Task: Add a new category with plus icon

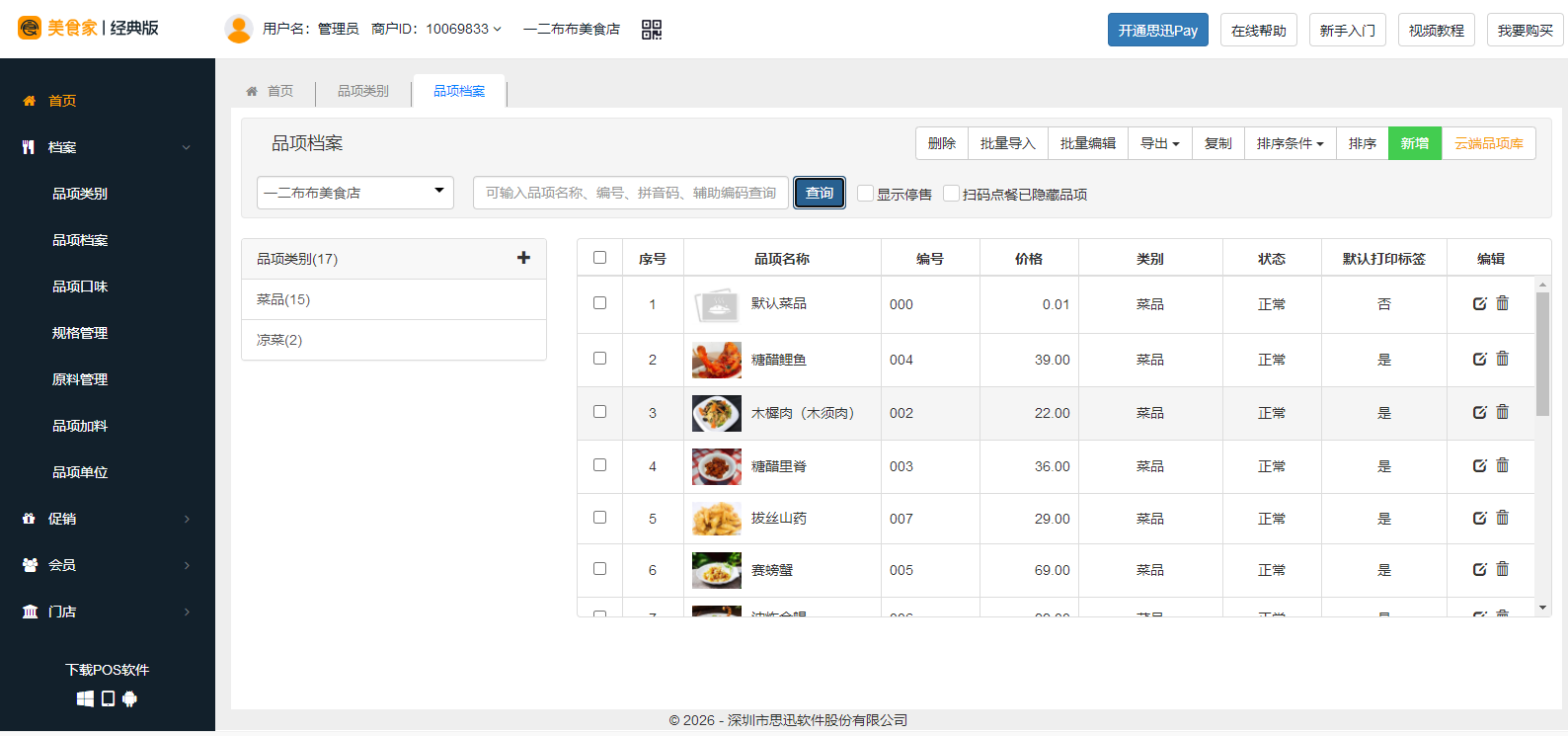Action: [523, 258]
